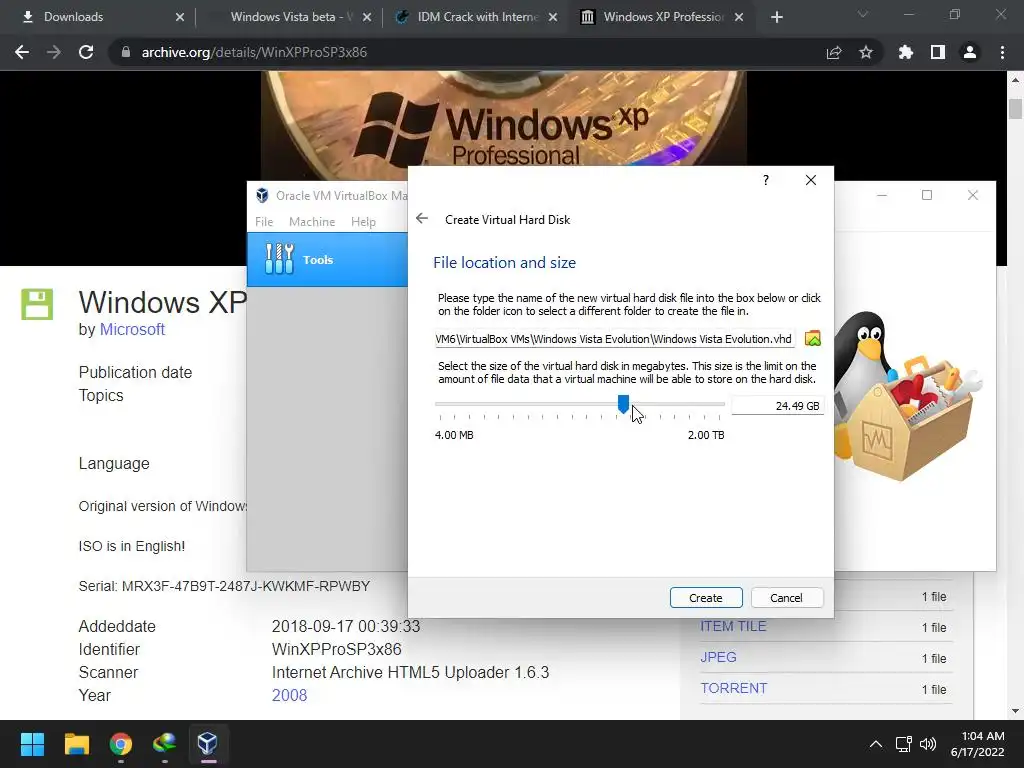Click the page's vertical scrollbar thumb
This screenshot has width=1024, height=768.
point(1015,108)
